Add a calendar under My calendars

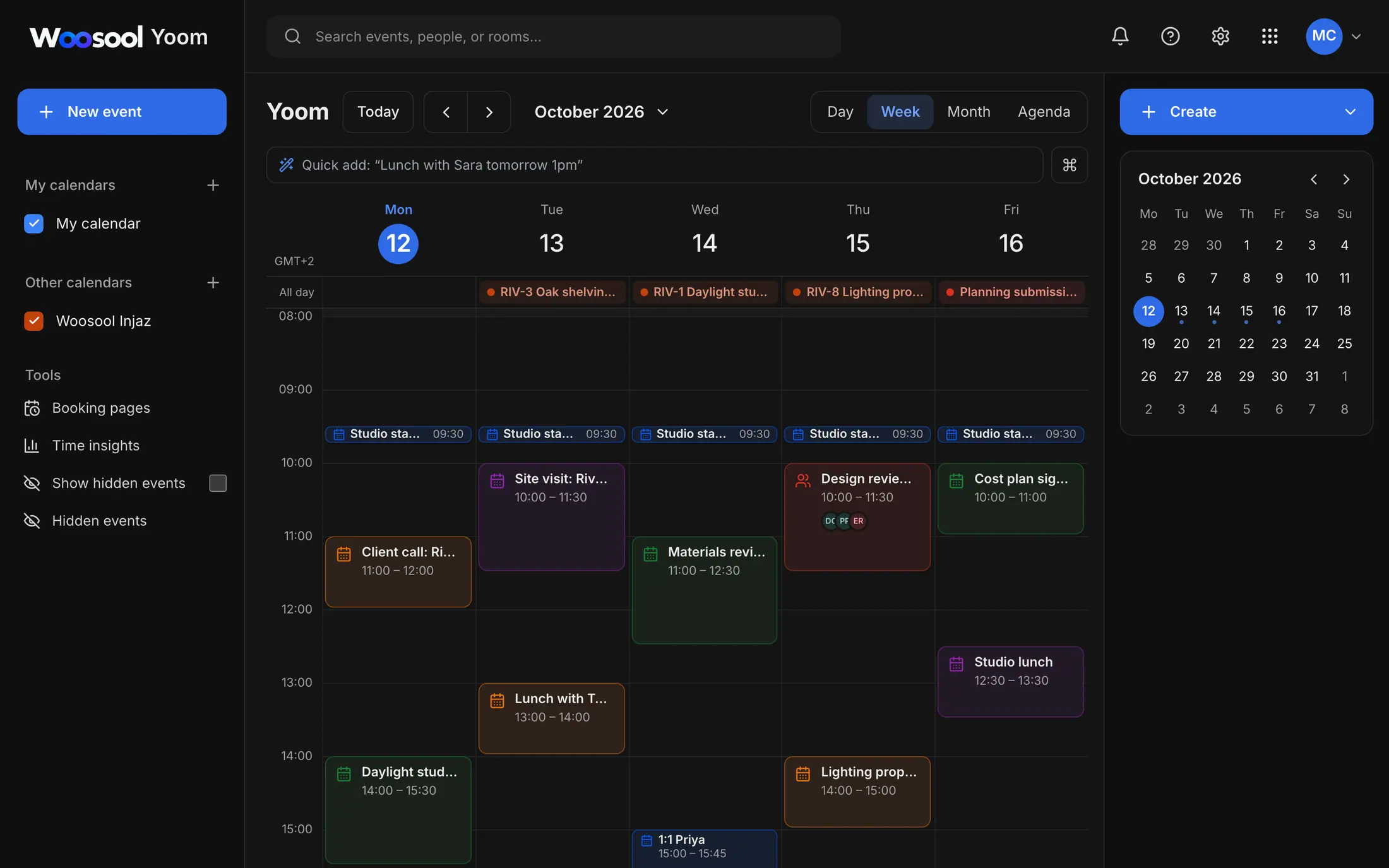pos(213,185)
